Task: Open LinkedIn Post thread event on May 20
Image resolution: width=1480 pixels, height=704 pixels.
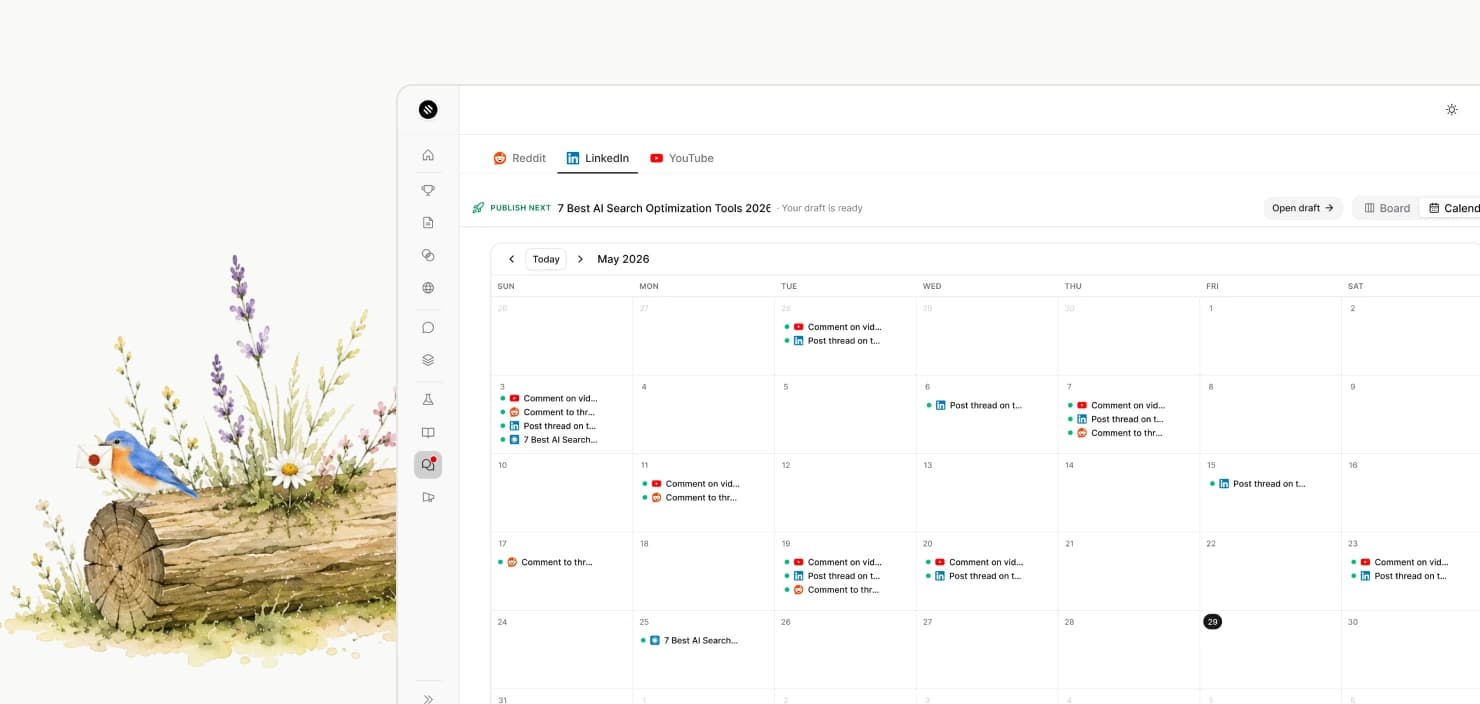Action: tap(974, 576)
